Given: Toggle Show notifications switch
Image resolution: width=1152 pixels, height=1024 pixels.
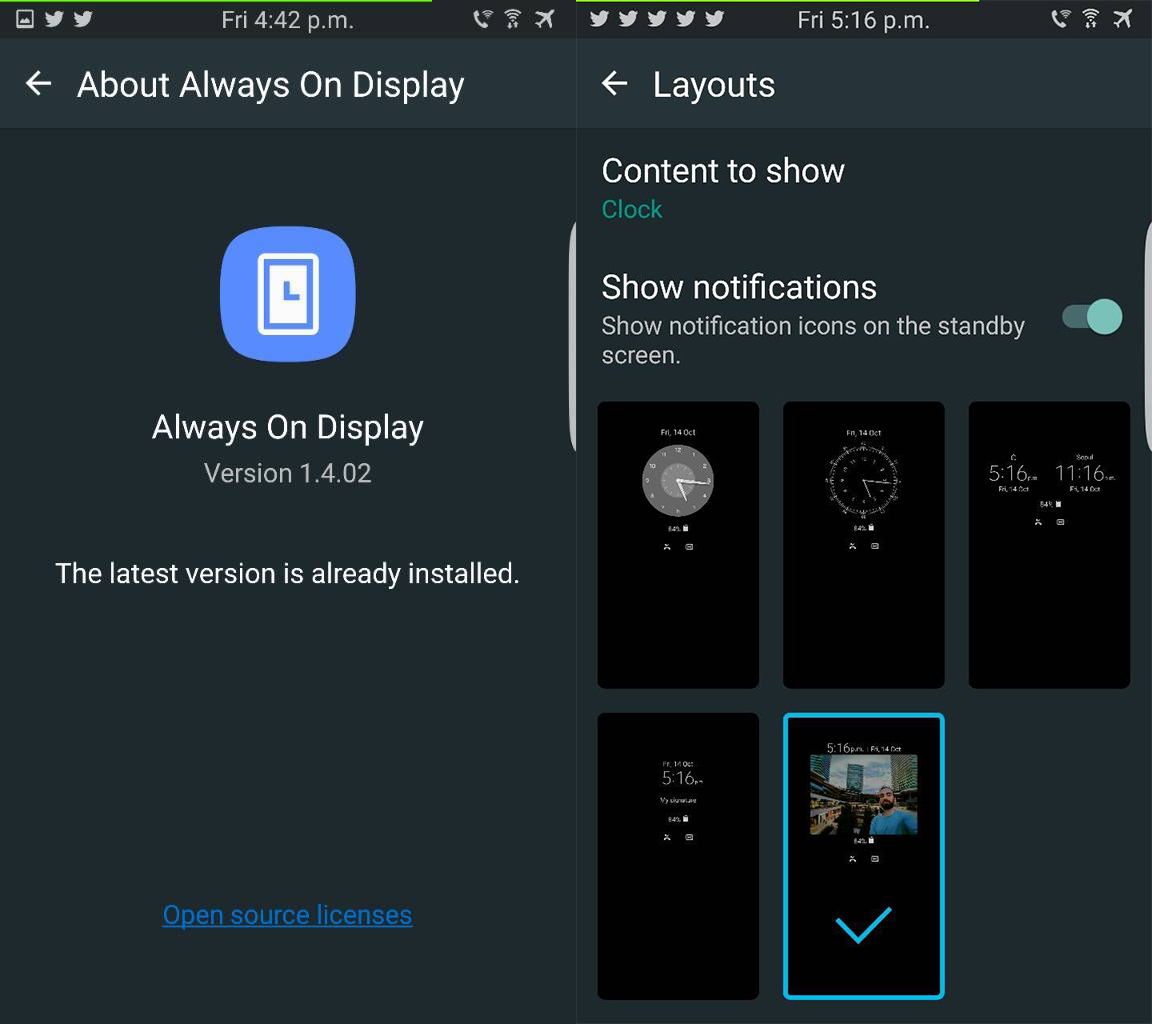Looking at the screenshot, I should [1092, 317].
